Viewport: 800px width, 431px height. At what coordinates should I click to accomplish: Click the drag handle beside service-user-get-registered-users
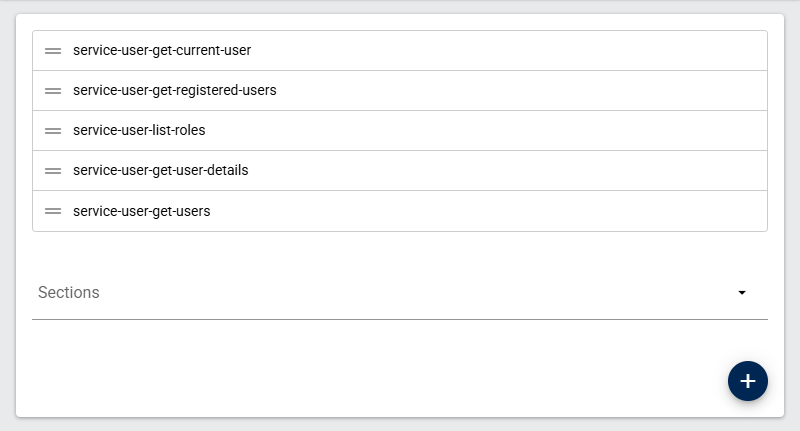(53, 91)
